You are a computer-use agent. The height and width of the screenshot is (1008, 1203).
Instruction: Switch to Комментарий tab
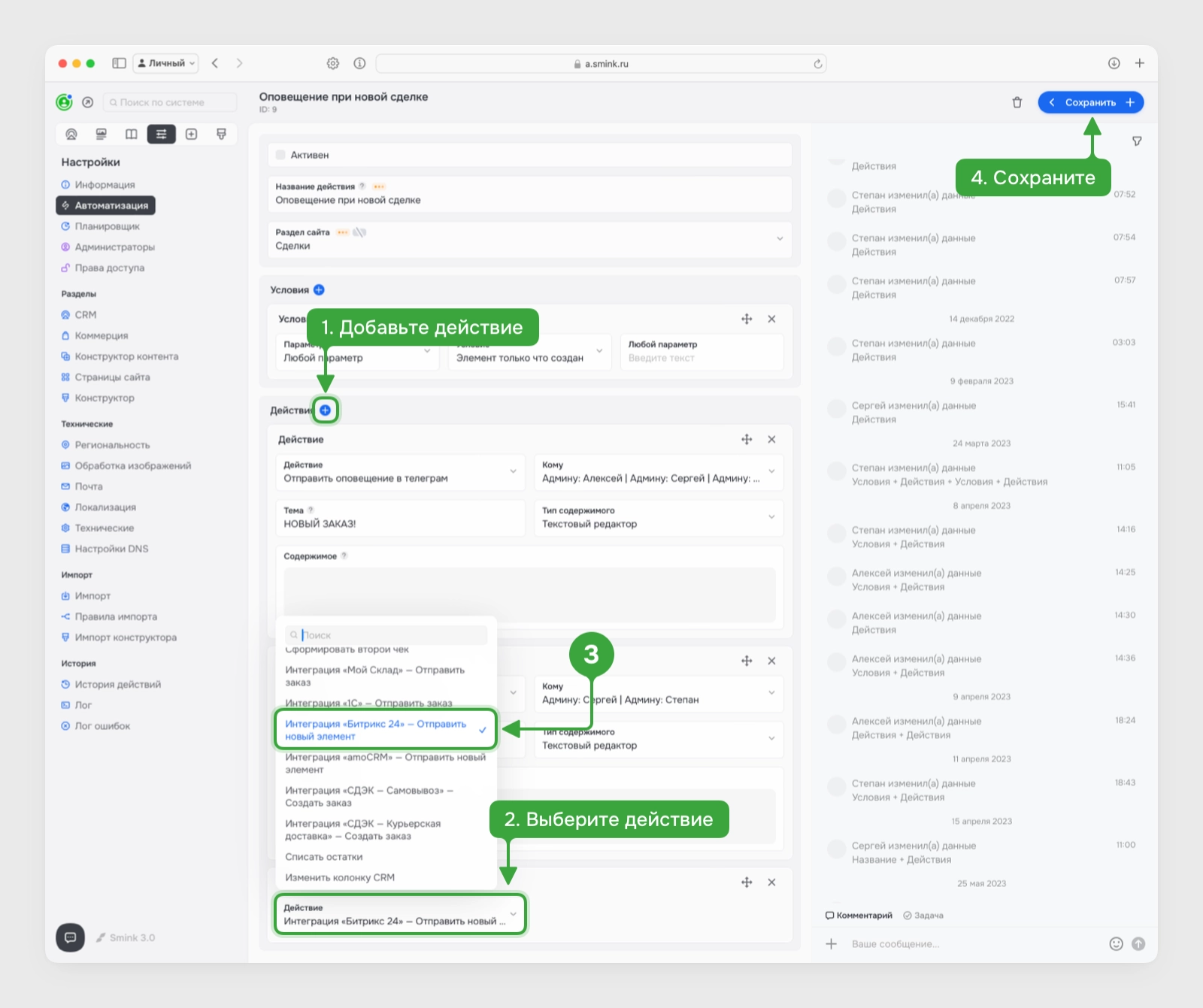(859, 916)
